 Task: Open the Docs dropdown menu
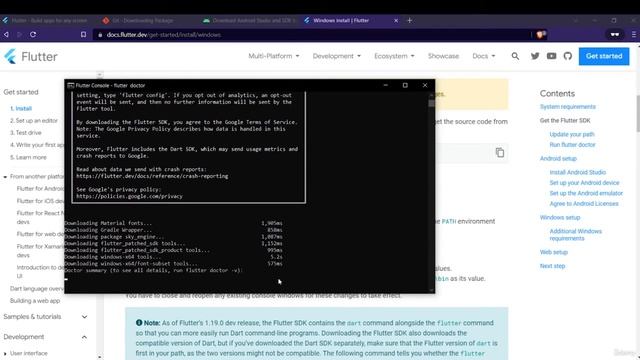click(x=484, y=56)
